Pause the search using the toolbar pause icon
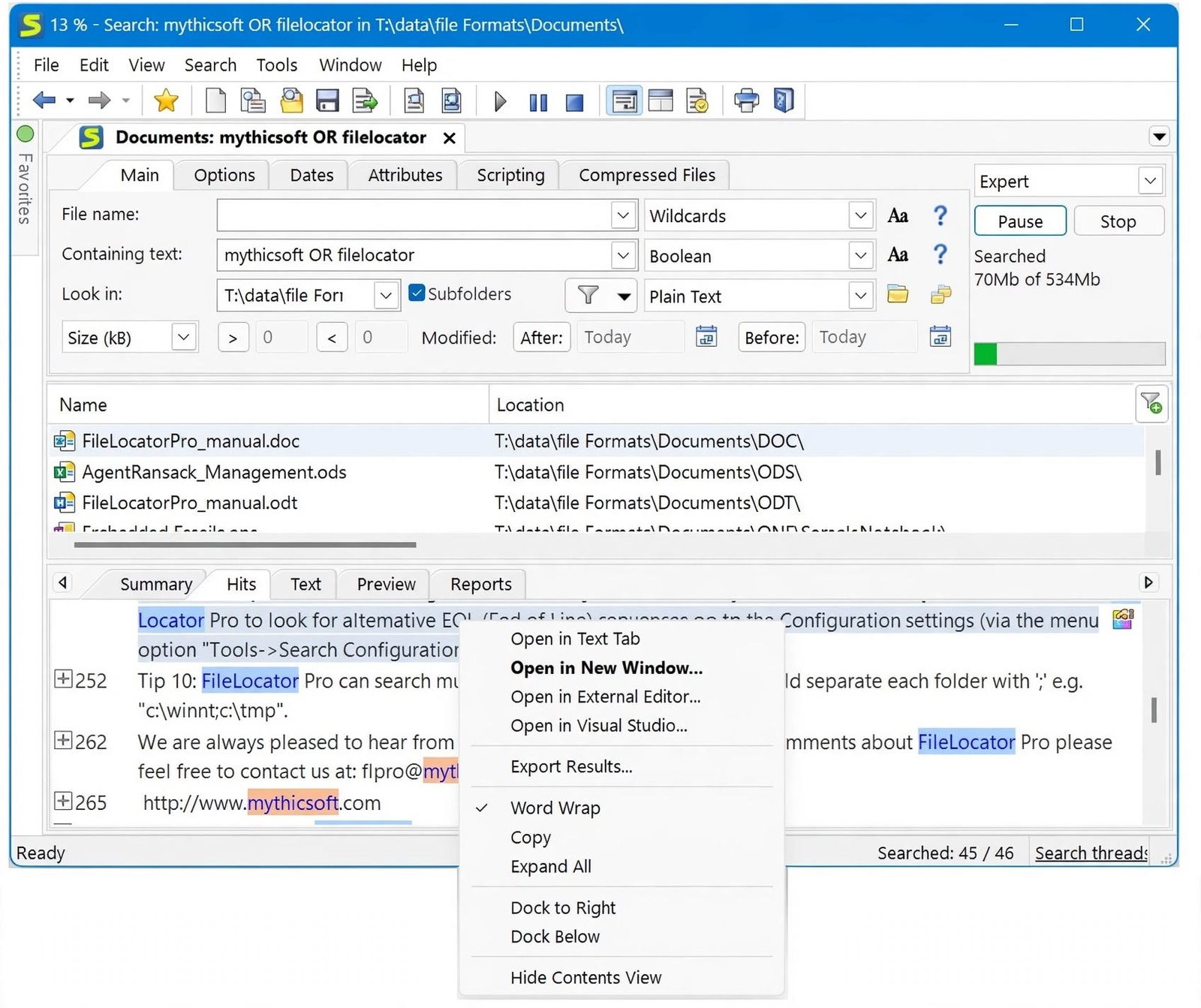Screen dimensions: 1201x1008 pos(538,101)
